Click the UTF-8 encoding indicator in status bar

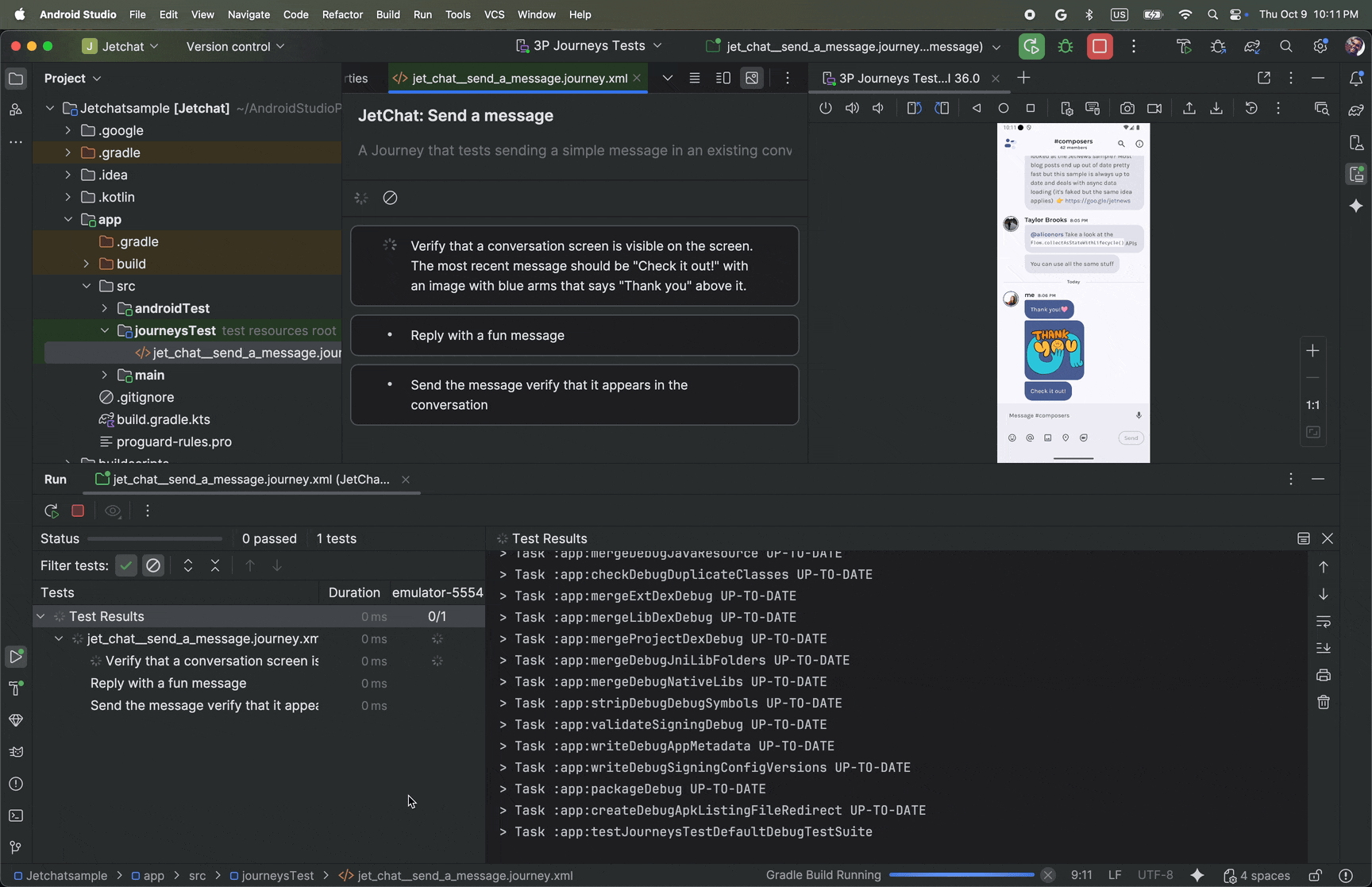point(1156,874)
